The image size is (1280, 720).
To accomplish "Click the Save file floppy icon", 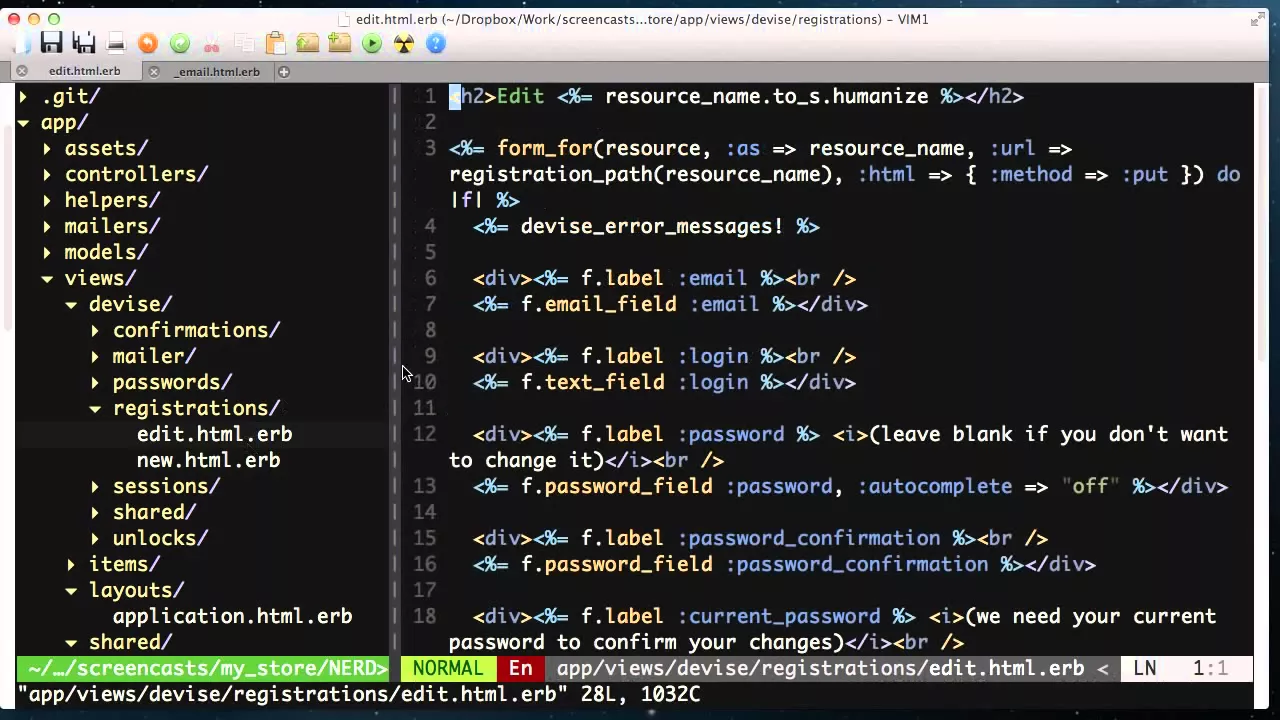I will click(x=52, y=43).
